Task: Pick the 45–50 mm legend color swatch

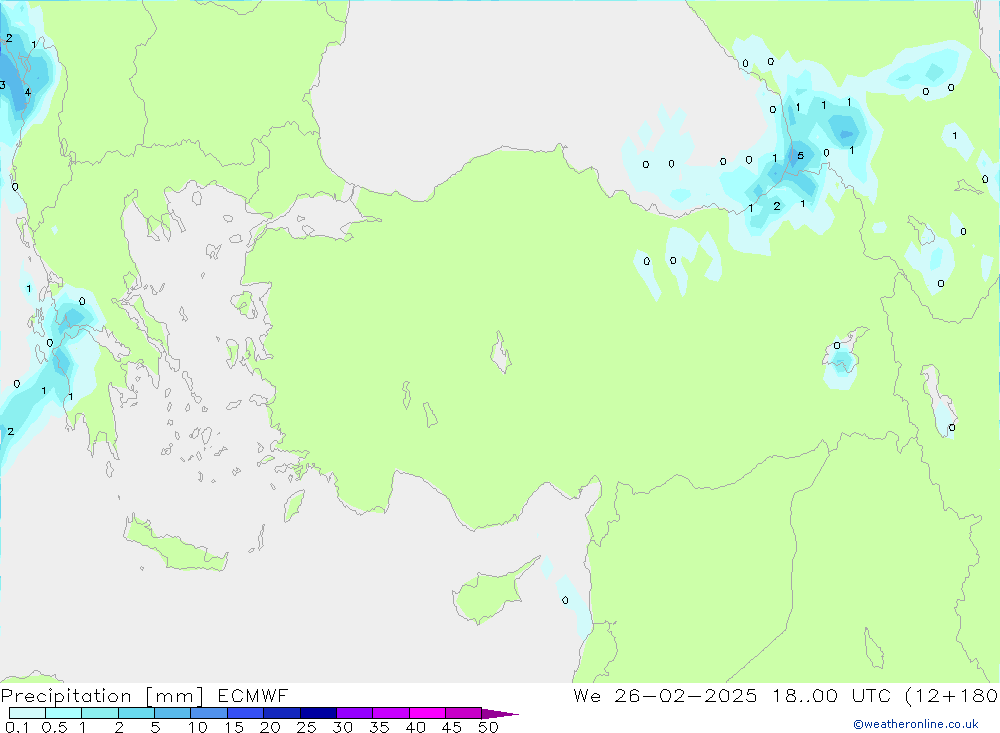Action: point(464,713)
